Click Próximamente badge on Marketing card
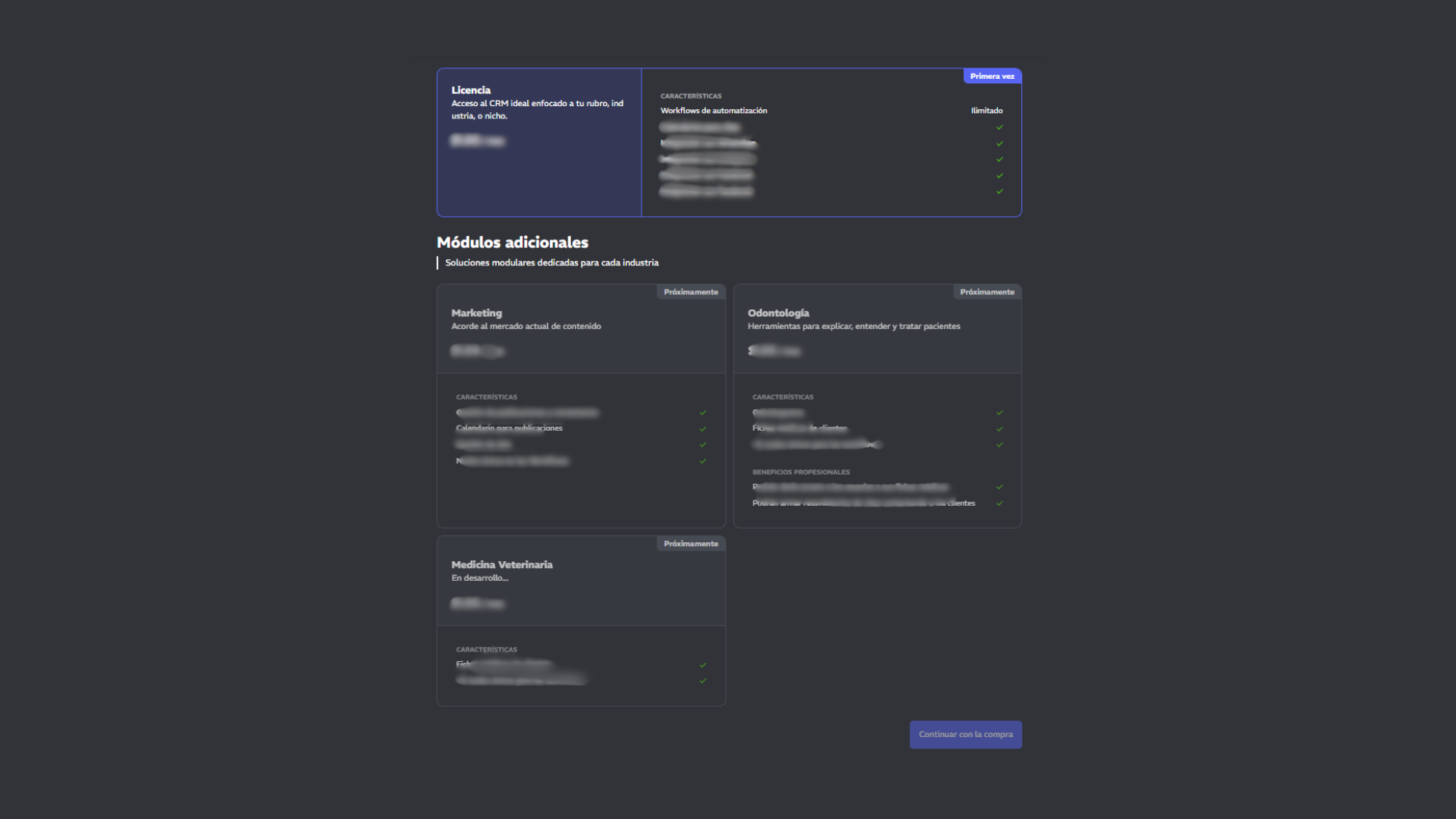Image resolution: width=1456 pixels, height=819 pixels. pyautogui.click(x=690, y=292)
